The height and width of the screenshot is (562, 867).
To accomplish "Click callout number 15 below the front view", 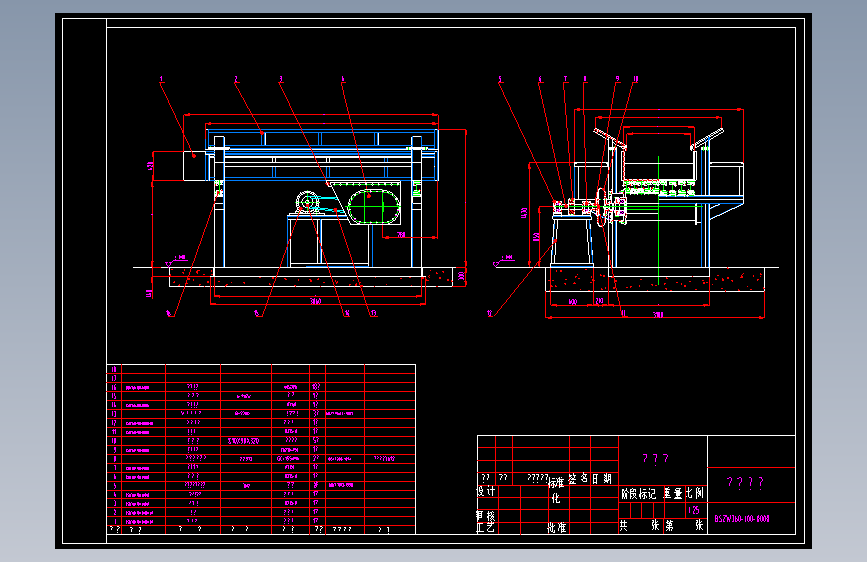I will 257,313.
